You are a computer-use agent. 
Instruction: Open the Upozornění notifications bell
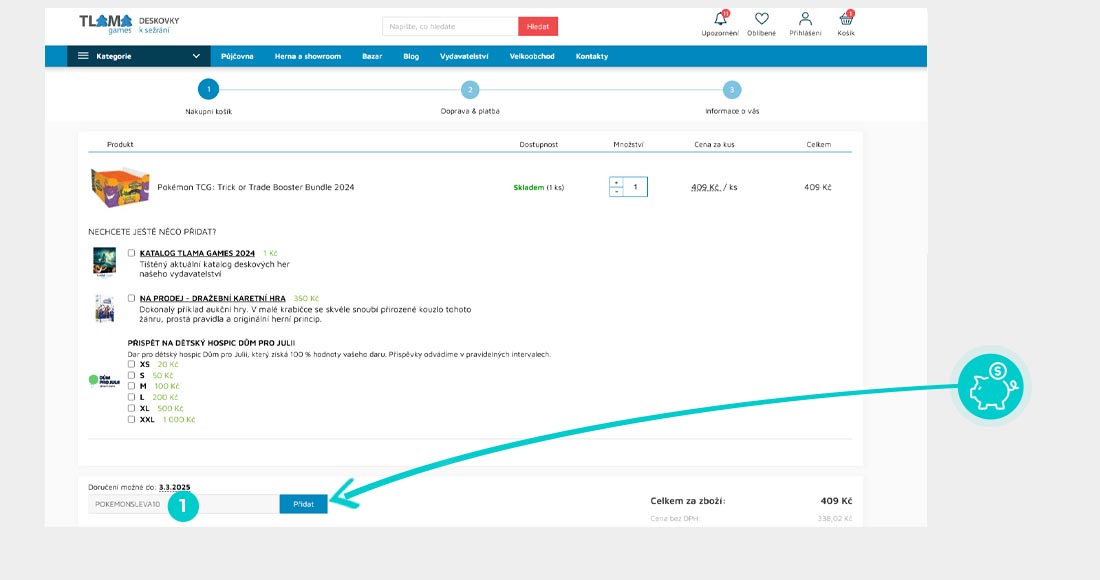(x=720, y=19)
